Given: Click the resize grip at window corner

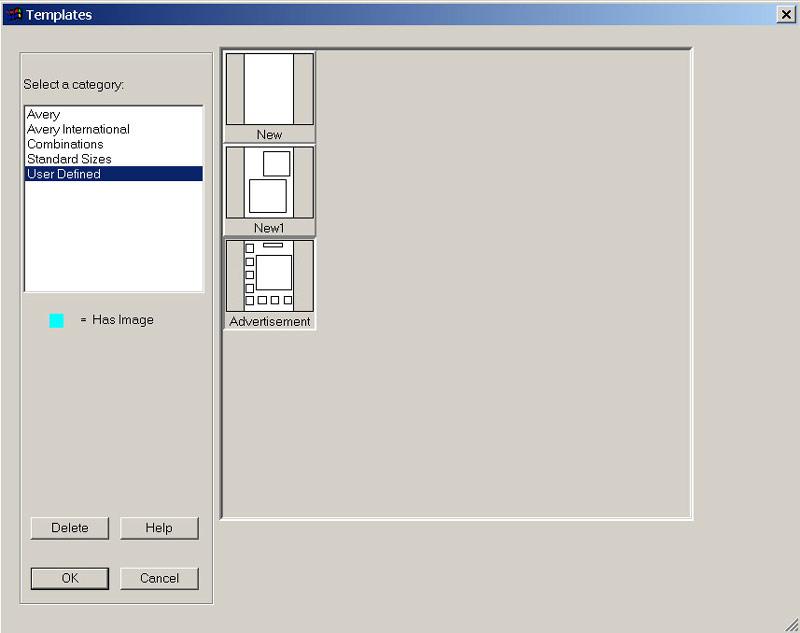Looking at the screenshot, I should click(791, 624).
